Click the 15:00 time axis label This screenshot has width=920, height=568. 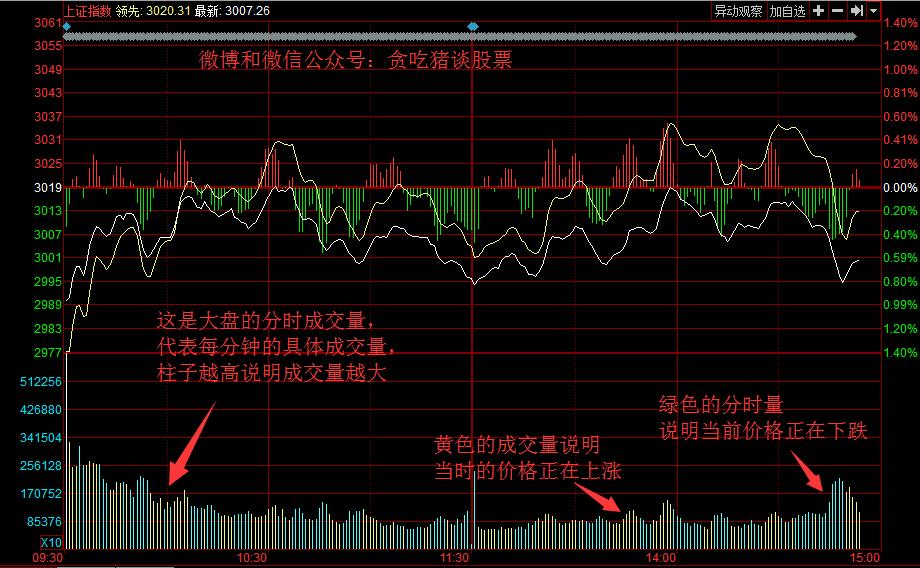click(x=865, y=557)
